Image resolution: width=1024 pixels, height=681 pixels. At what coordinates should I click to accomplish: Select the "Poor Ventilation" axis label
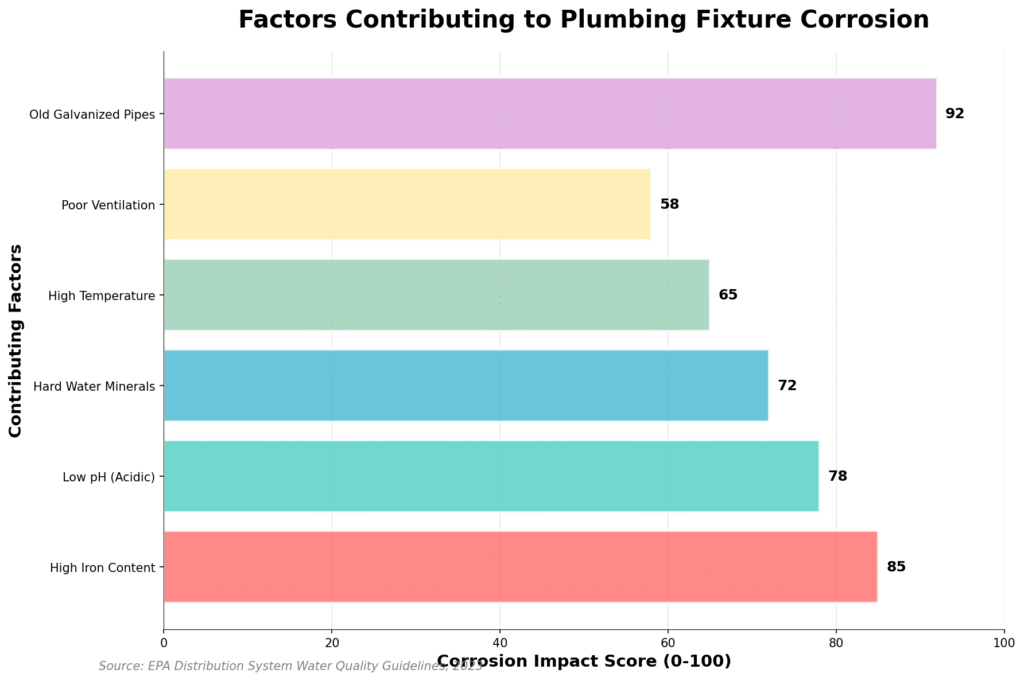coord(108,205)
